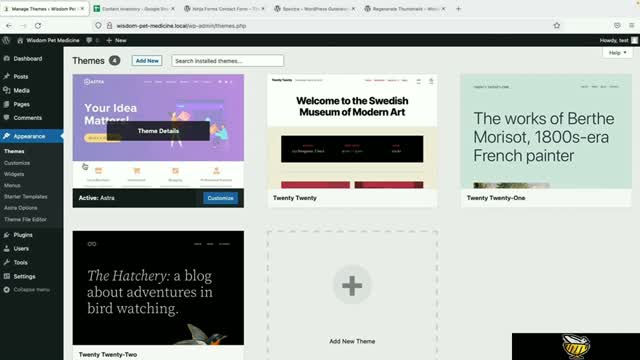Open the Pages menu item
Screen dimensions: 640x360
point(21,104)
